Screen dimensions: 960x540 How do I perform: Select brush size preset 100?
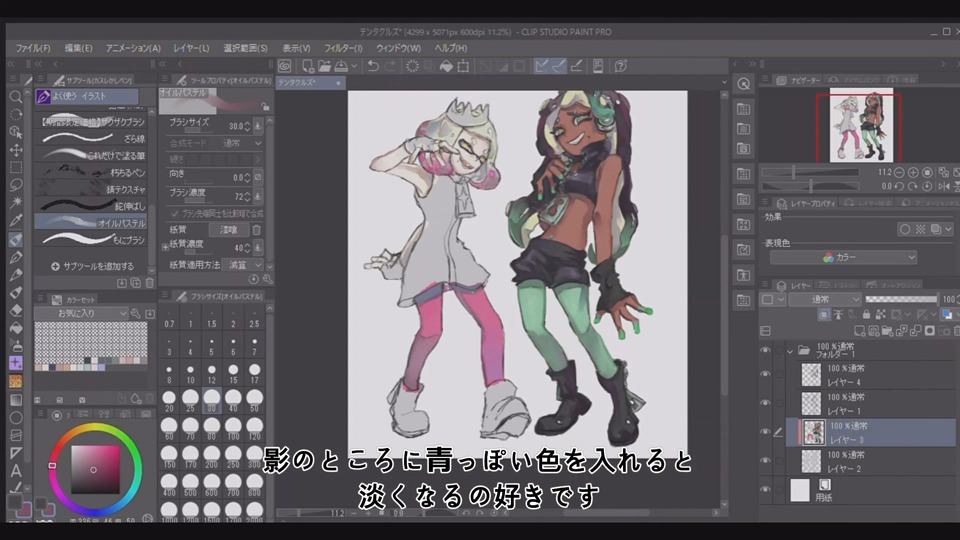click(233, 429)
